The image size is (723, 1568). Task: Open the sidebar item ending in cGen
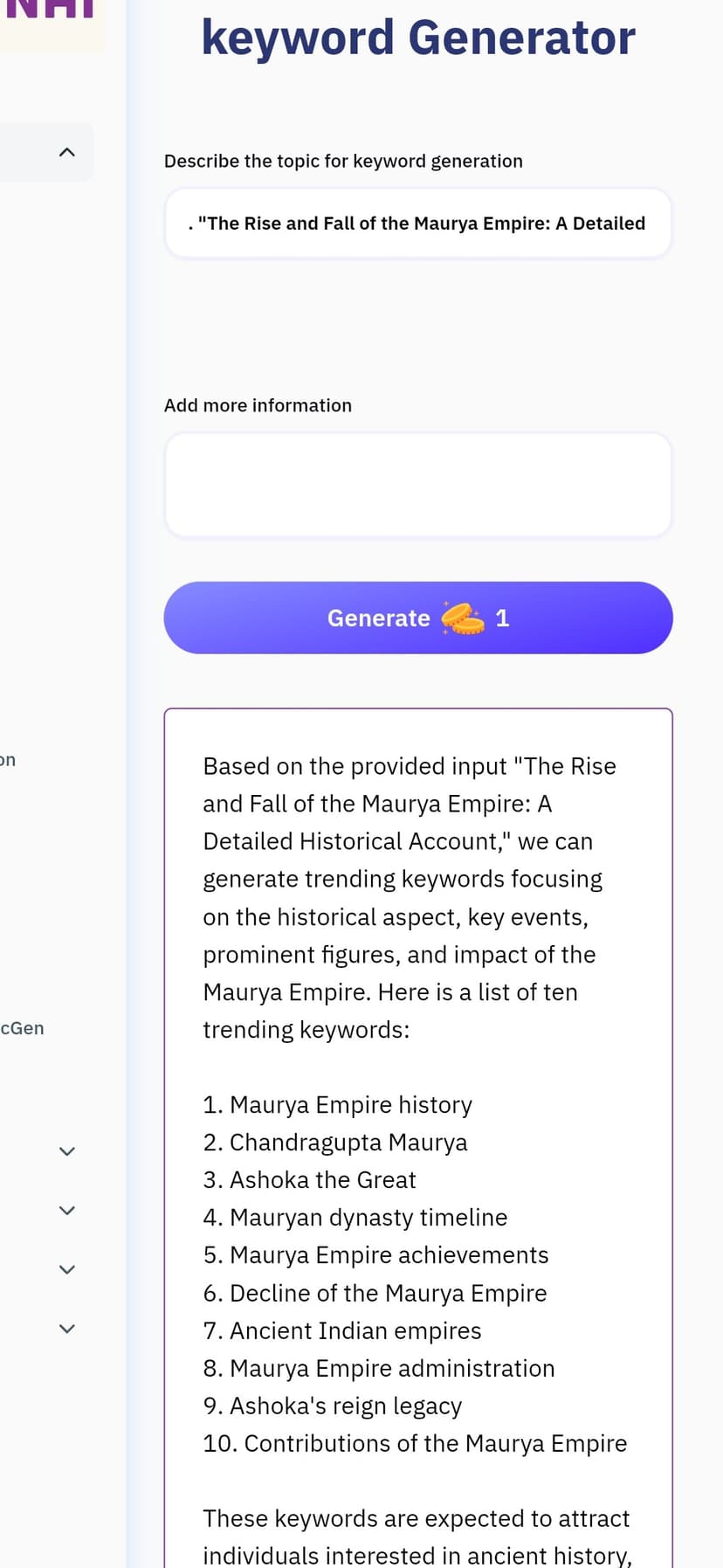22,1028
